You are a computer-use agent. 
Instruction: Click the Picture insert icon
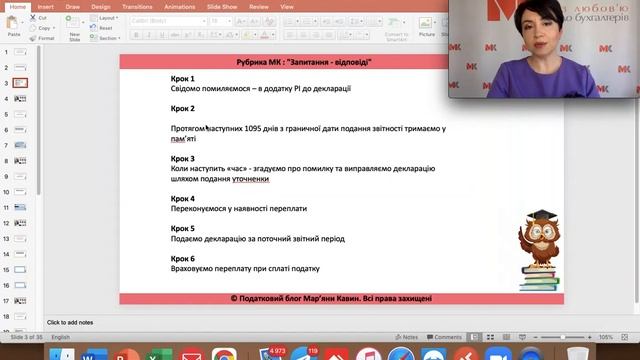point(425,23)
